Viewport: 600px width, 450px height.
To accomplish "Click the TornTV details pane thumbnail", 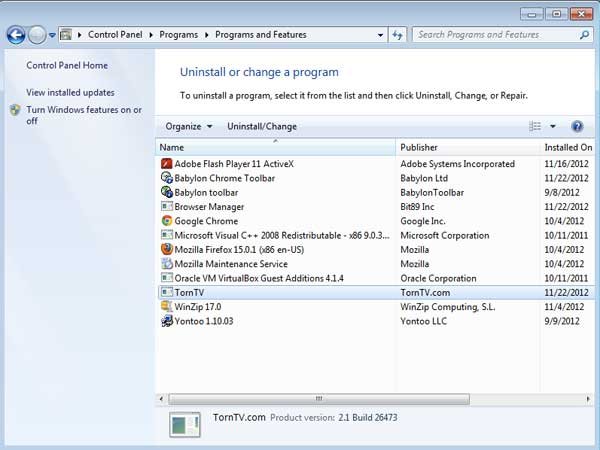I will (185, 425).
